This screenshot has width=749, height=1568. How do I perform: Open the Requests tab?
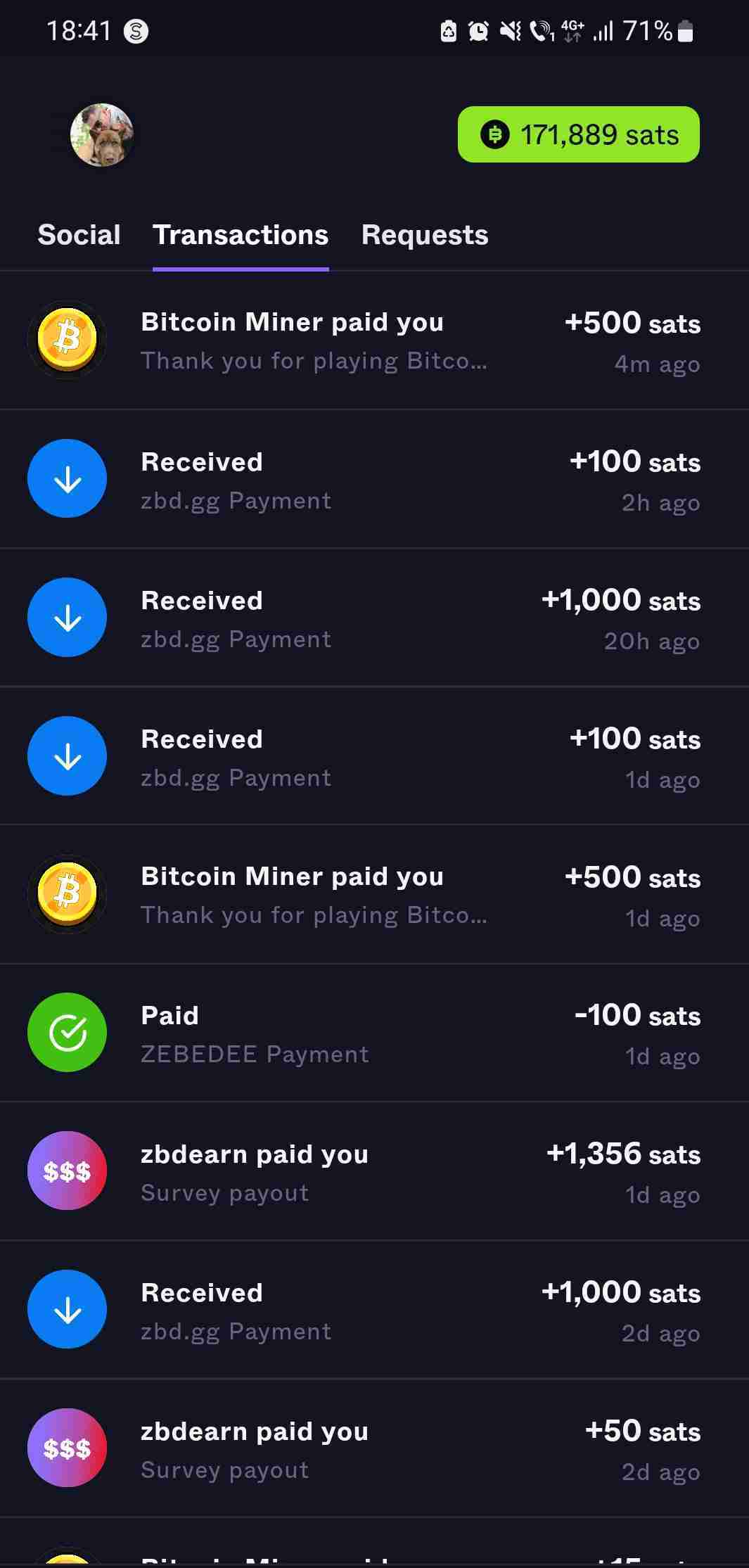[425, 235]
